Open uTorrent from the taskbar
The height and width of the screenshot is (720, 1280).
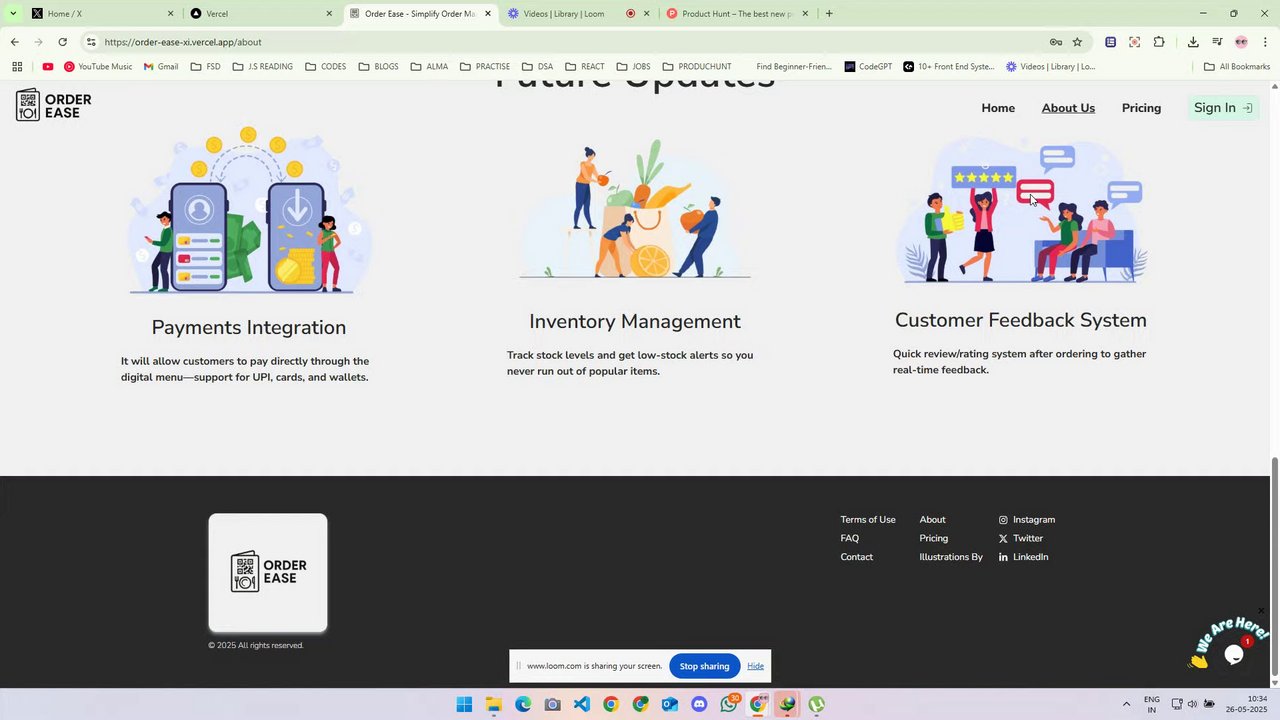coord(817,704)
